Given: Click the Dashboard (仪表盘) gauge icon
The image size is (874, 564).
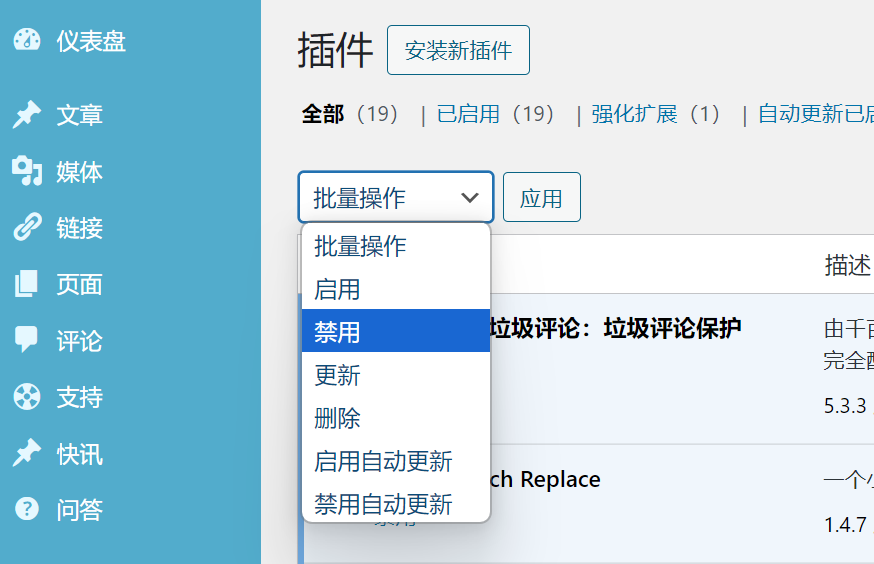Looking at the screenshot, I should (27, 41).
